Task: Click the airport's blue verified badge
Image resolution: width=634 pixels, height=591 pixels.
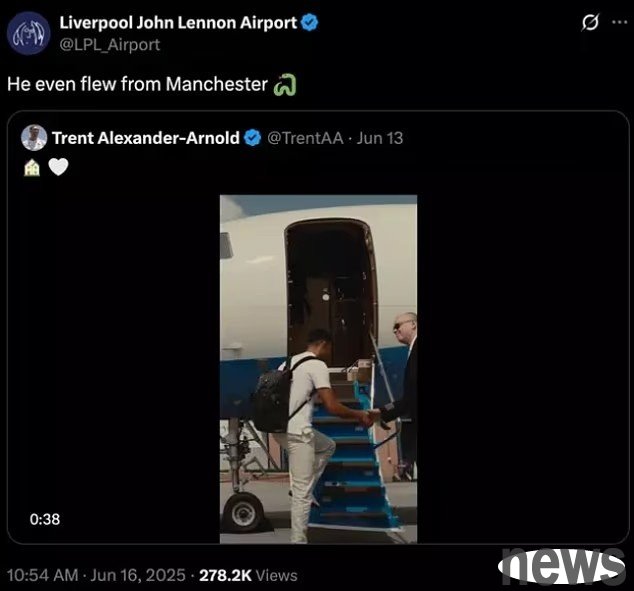Action: click(309, 22)
